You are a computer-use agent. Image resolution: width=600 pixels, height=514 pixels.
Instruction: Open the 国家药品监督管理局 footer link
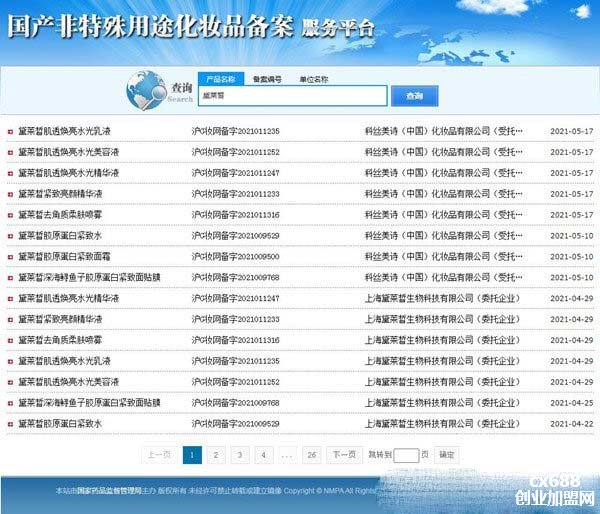(109, 491)
